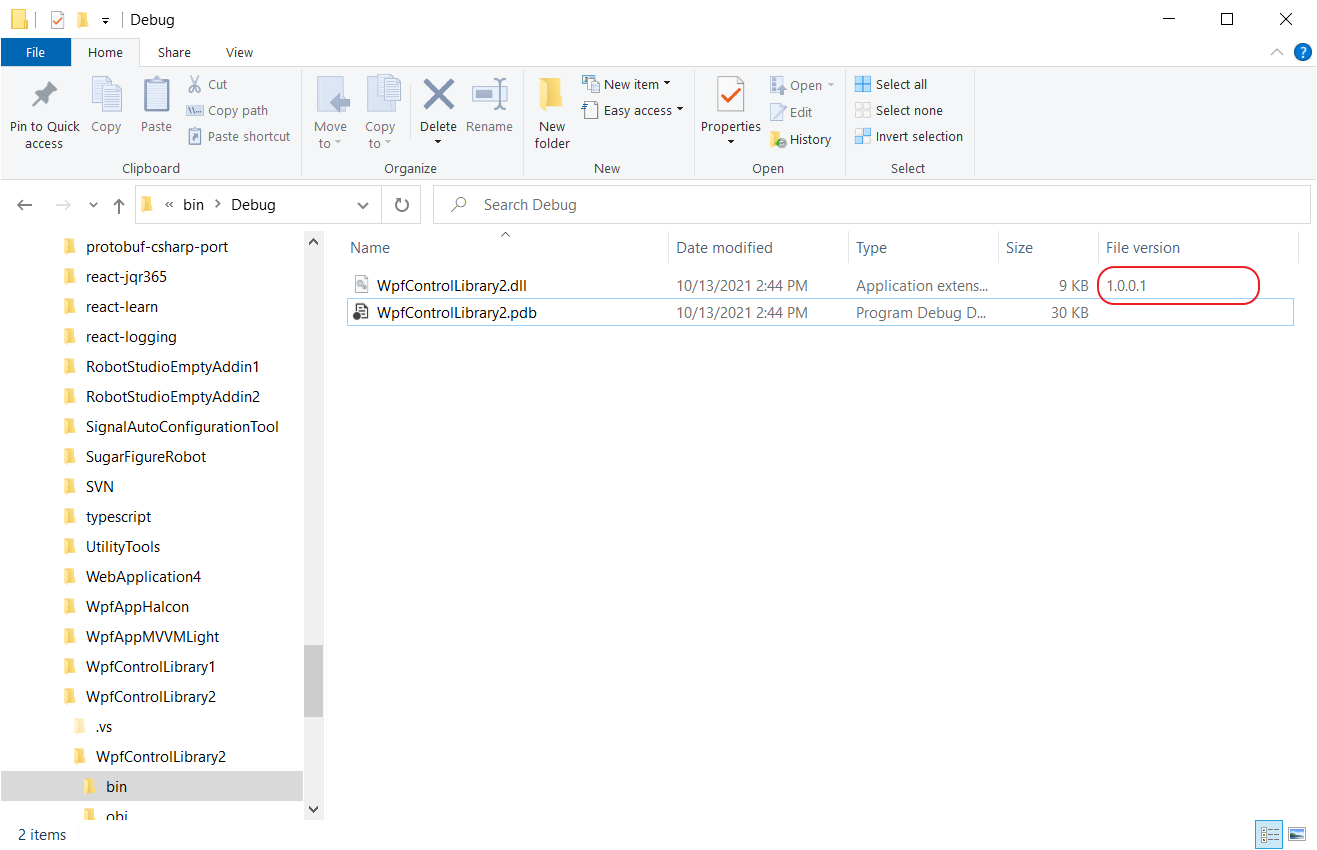Click Select all
Image resolution: width=1317 pixels, height=850 pixels.
[x=891, y=85]
